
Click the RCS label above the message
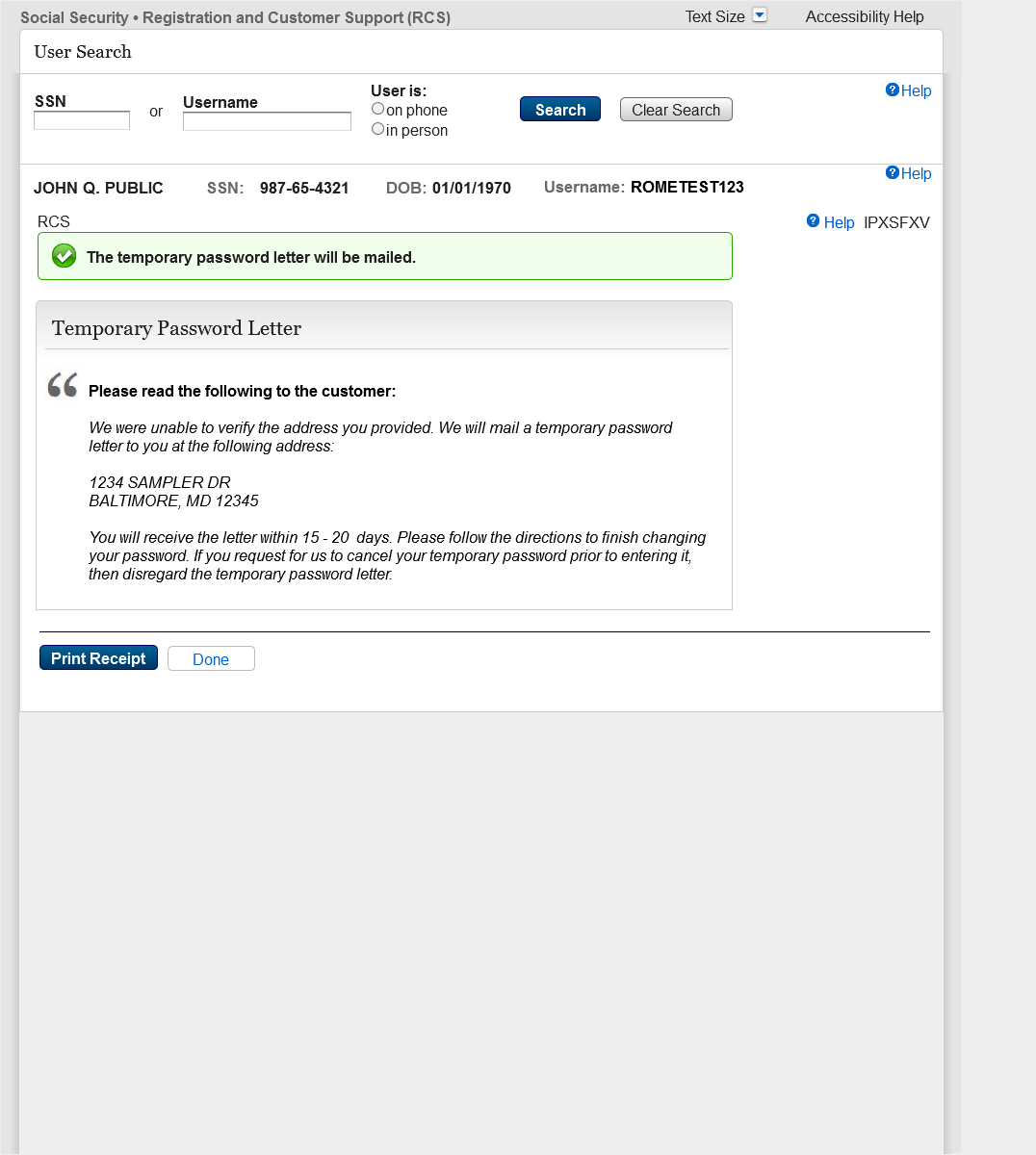[x=54, y=221]
